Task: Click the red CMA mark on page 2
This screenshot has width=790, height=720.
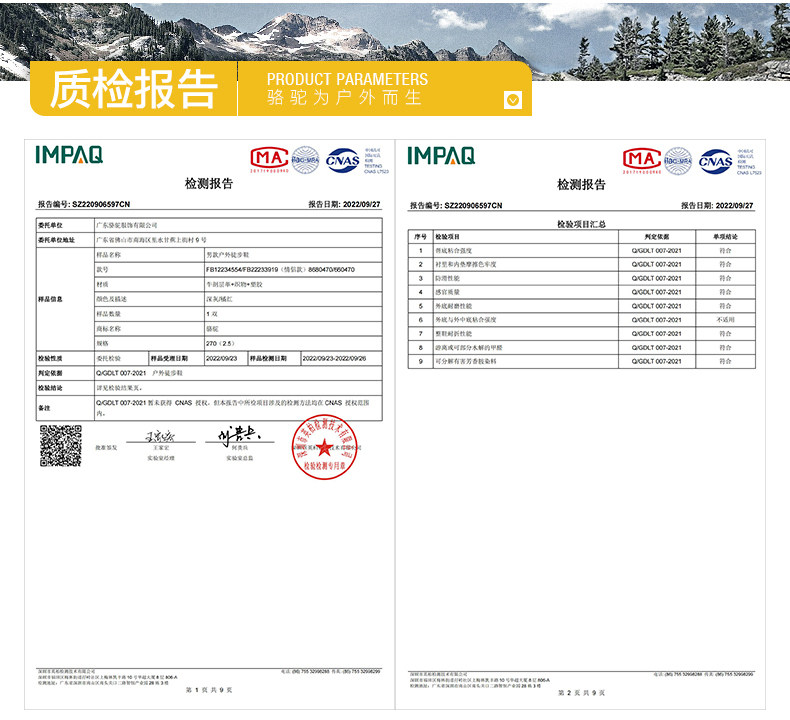Action: coord(642,161)
